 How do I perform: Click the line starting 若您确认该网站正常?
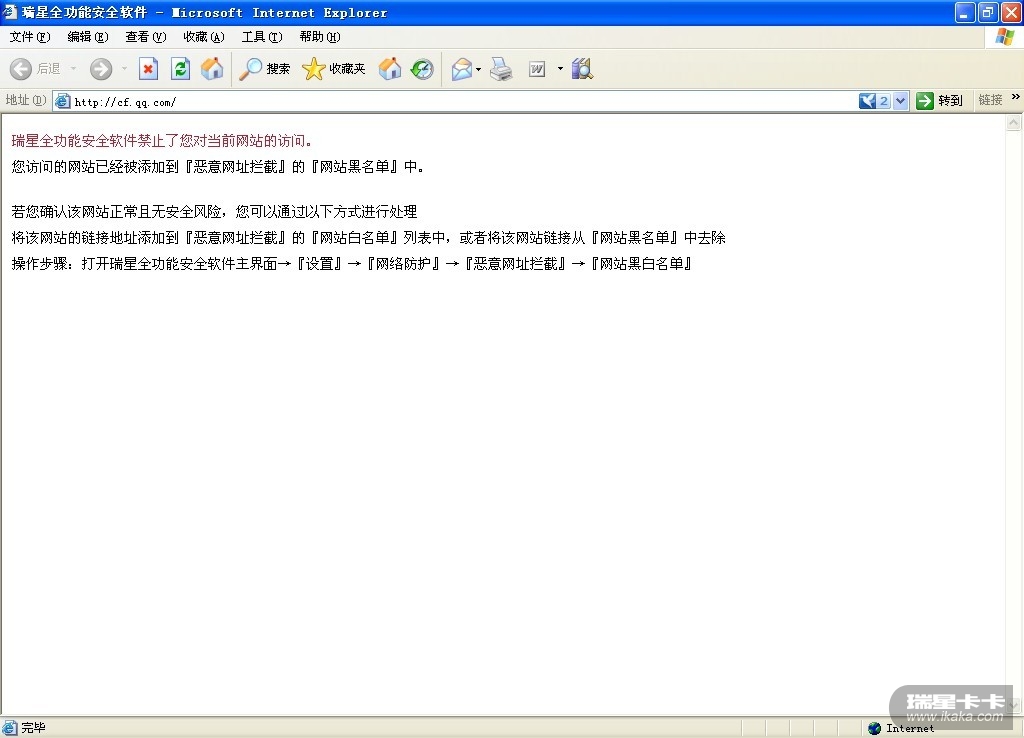(214, 211)
